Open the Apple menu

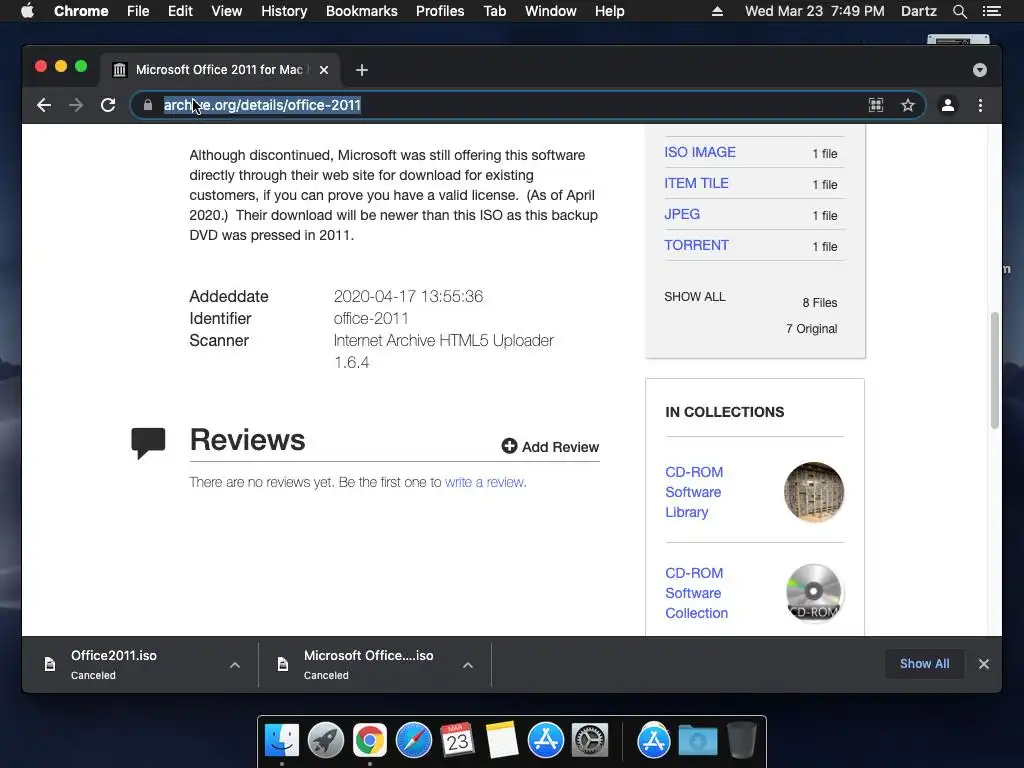(x=27, y=11)
